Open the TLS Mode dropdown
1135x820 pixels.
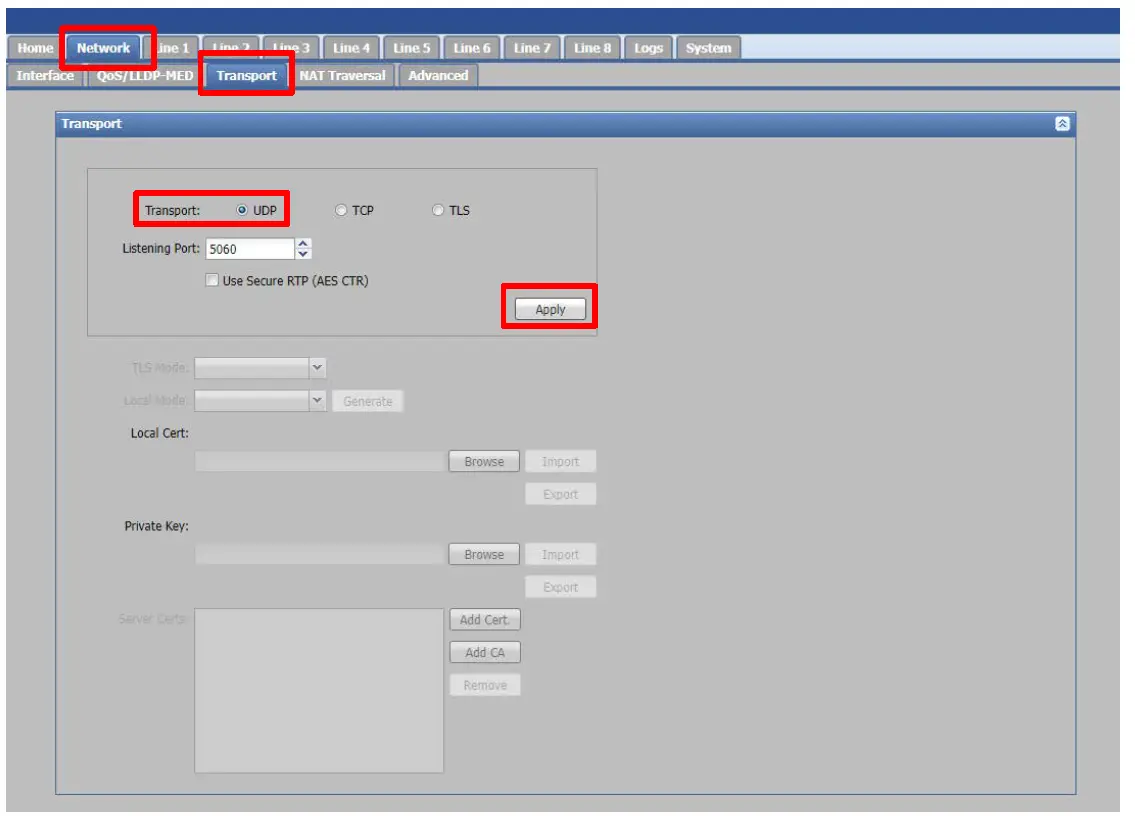point(260,368)
